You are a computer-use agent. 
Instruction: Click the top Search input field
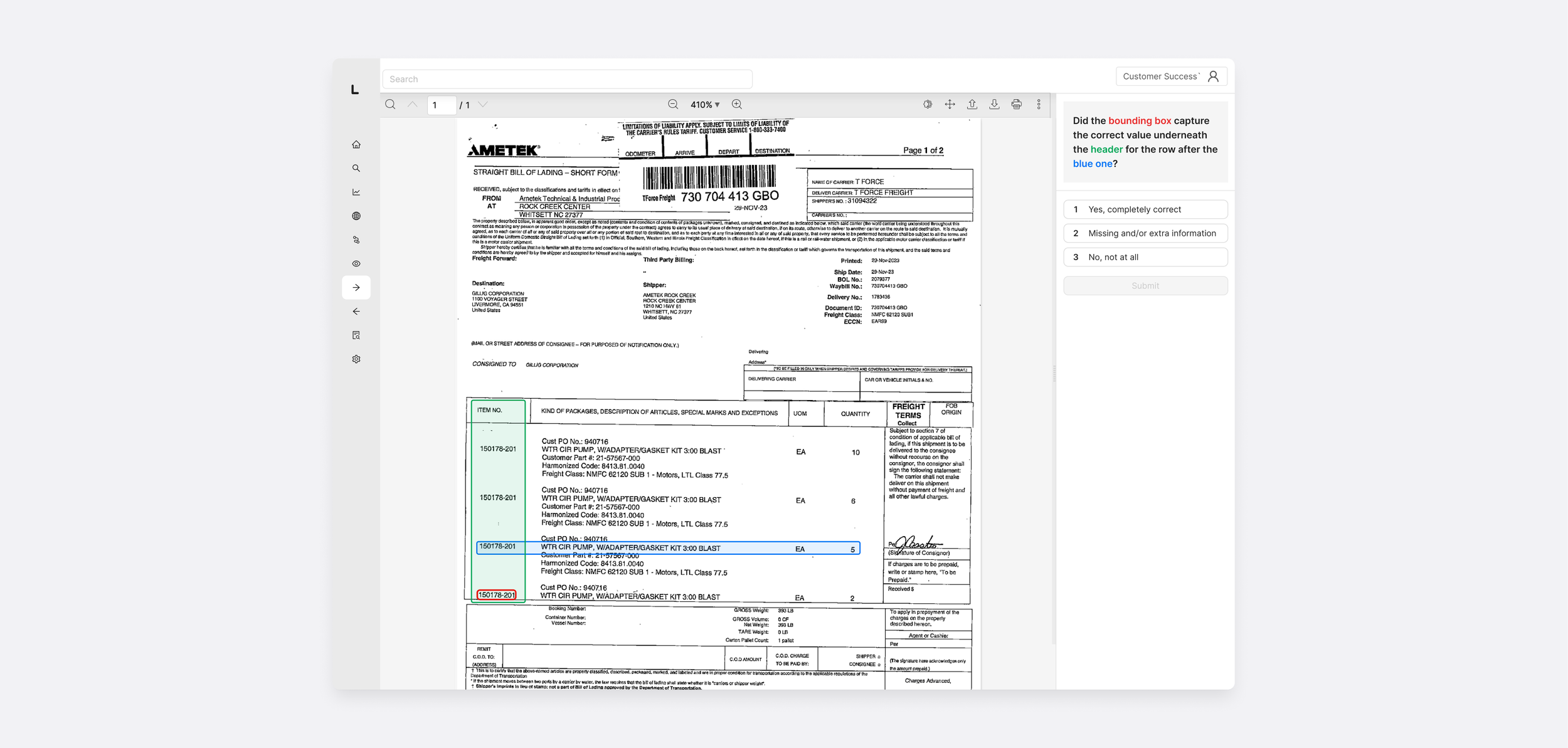[x=567, y=79]
